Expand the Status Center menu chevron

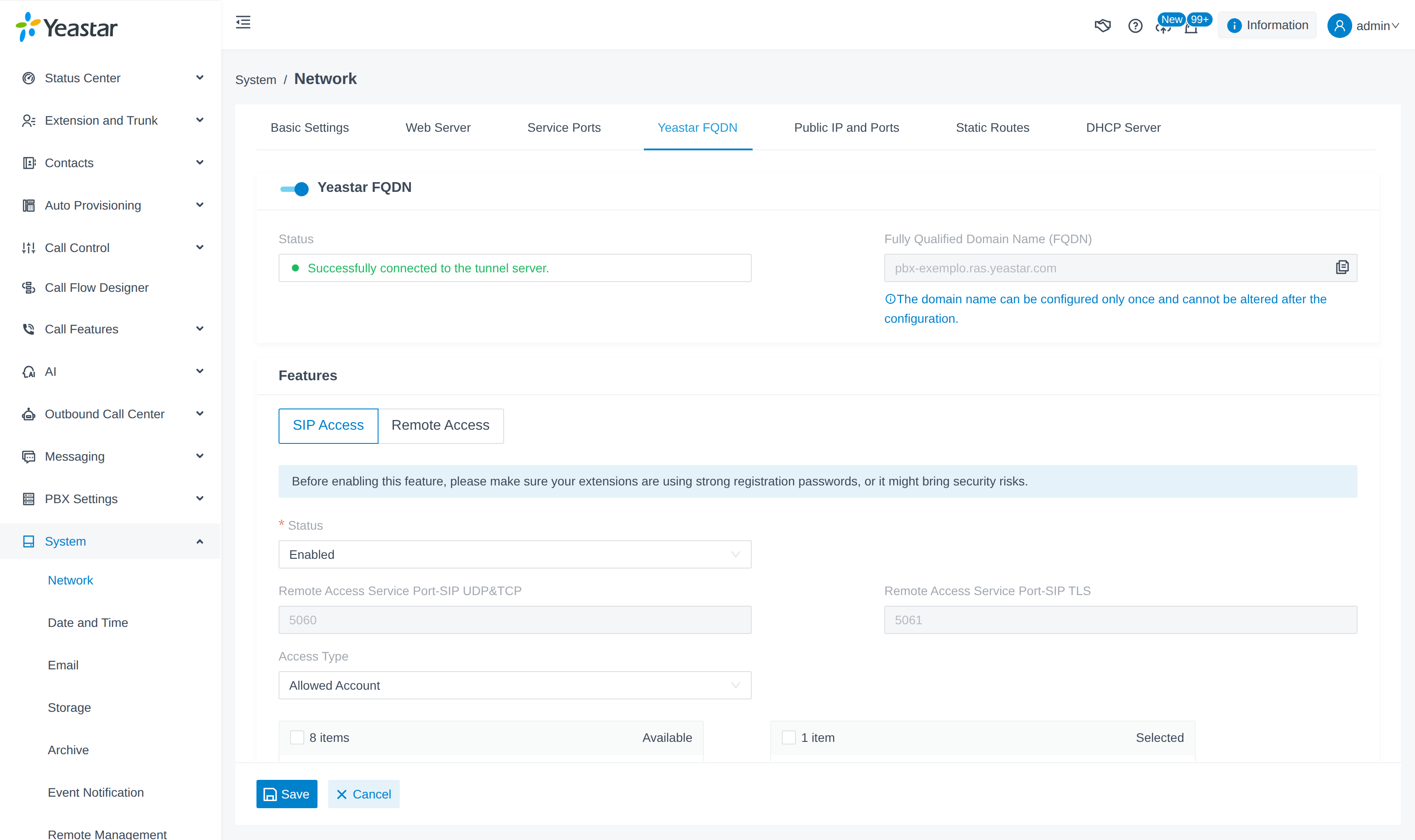point(199,77)
